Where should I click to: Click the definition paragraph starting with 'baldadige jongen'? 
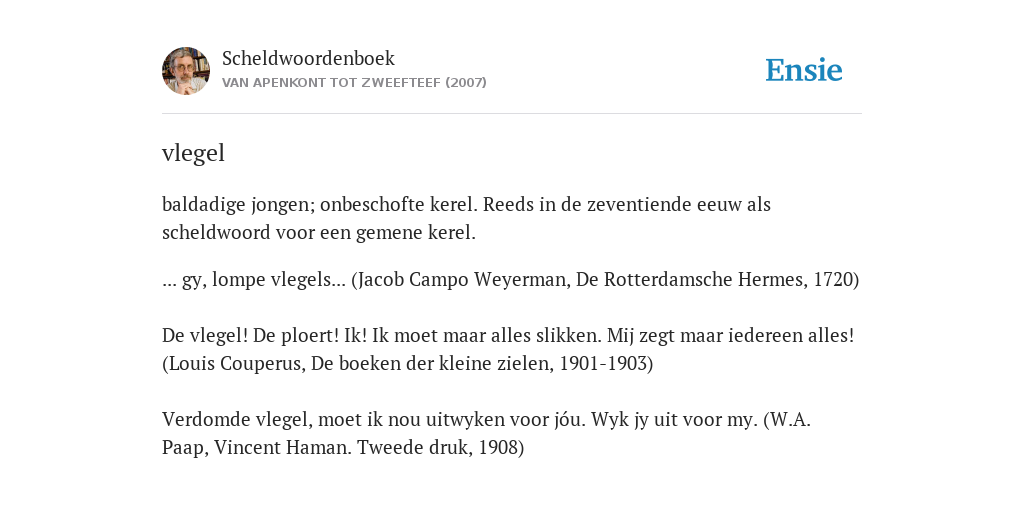[466, 218]
